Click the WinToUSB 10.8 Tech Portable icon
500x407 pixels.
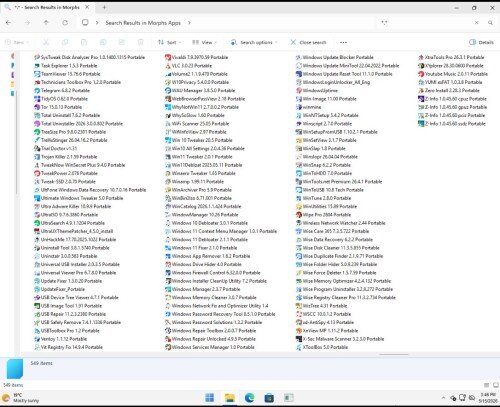(x=299, y=190)
